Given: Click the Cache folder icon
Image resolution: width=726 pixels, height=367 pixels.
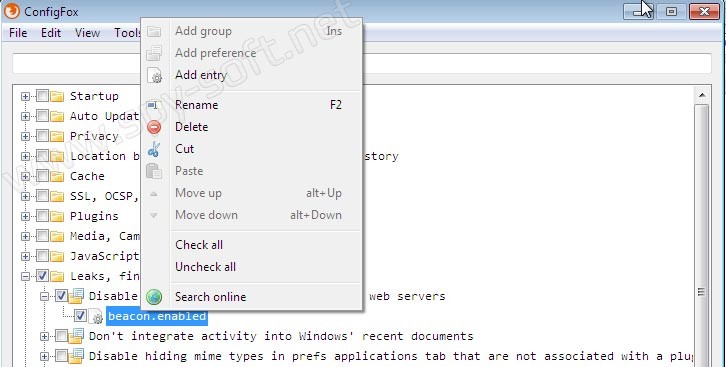Looking at the screenshot, I should [x=57, y=176].
